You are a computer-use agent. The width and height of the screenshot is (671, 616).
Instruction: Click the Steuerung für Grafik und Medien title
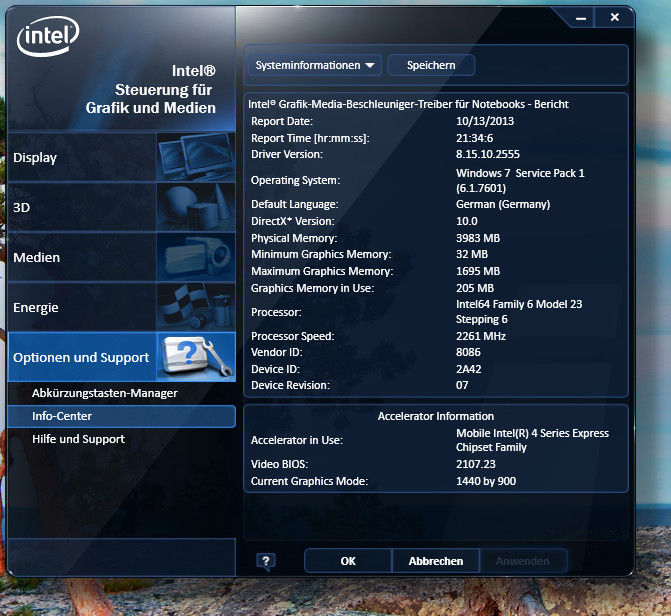pos(151,99)
